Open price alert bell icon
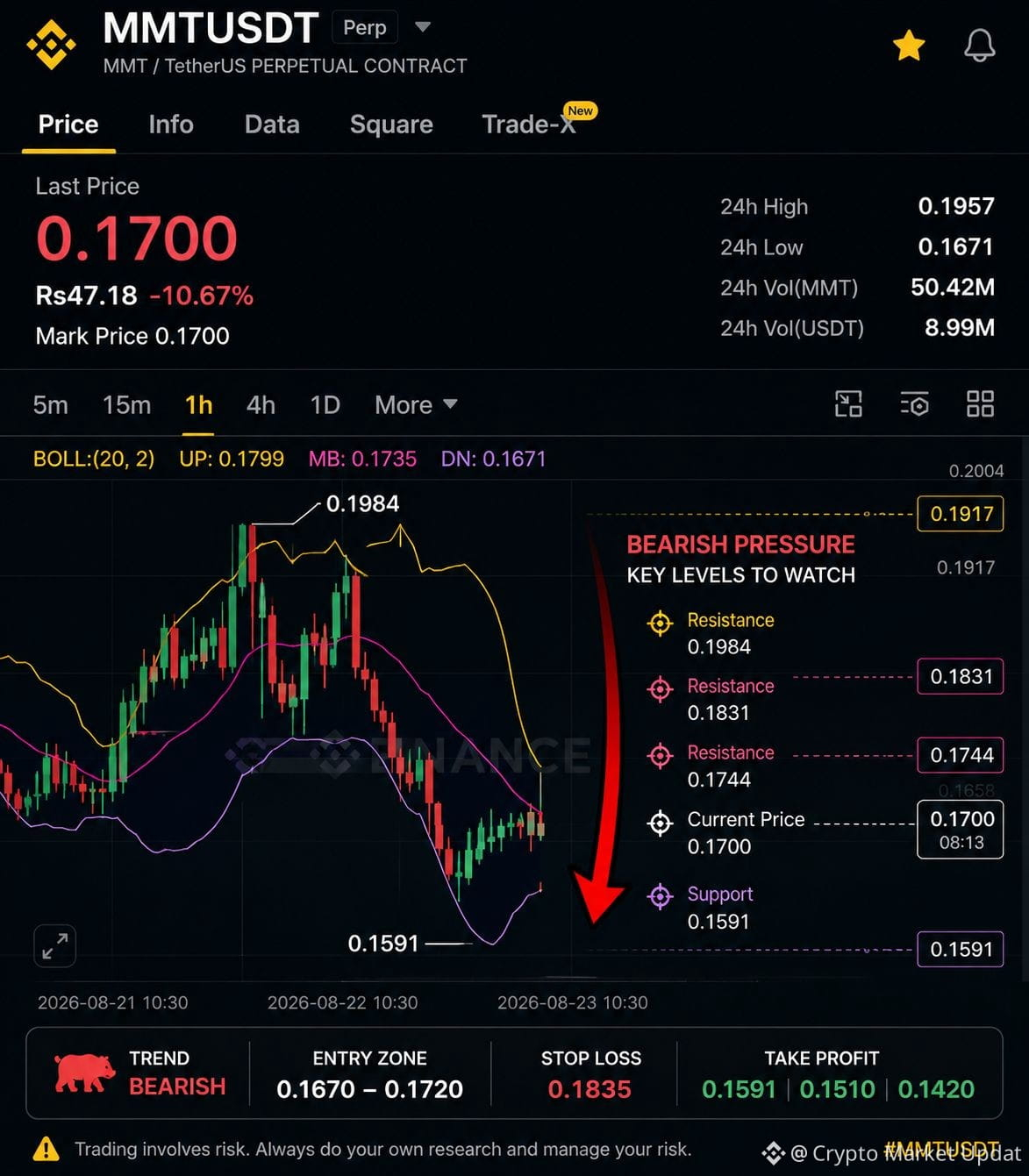 click(979, 45)
